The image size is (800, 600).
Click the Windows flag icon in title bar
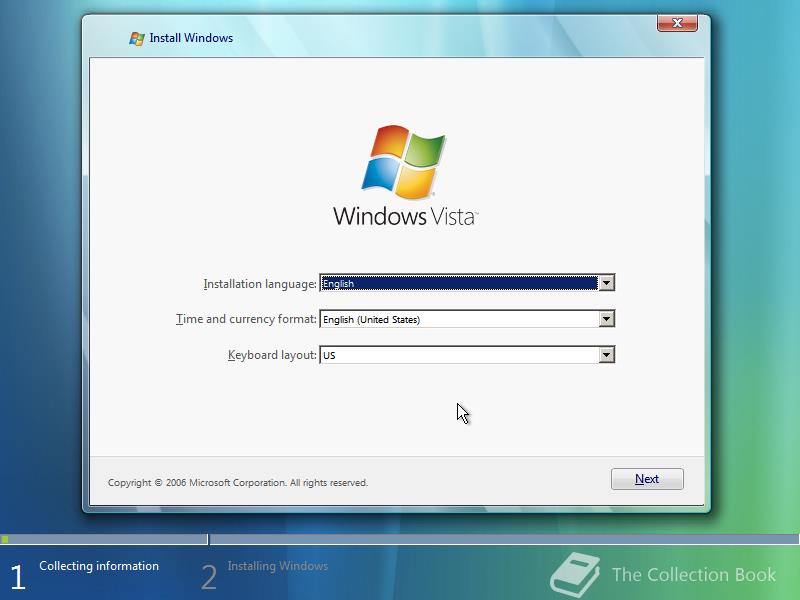pos(137,38)
